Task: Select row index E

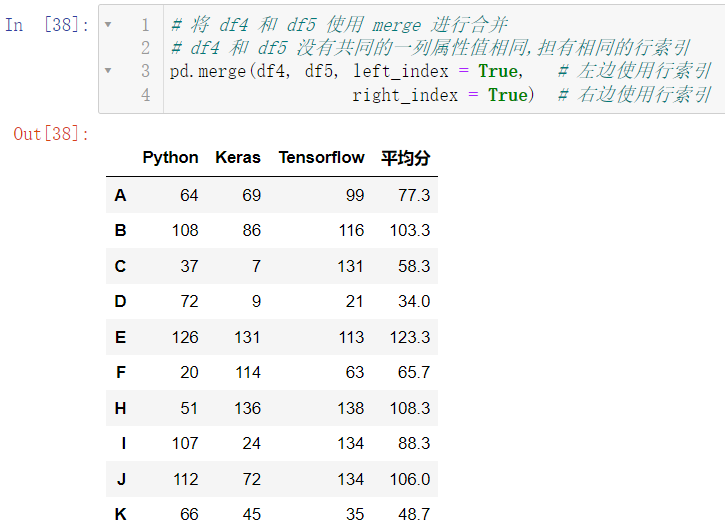Action: (x=120, y=338)
